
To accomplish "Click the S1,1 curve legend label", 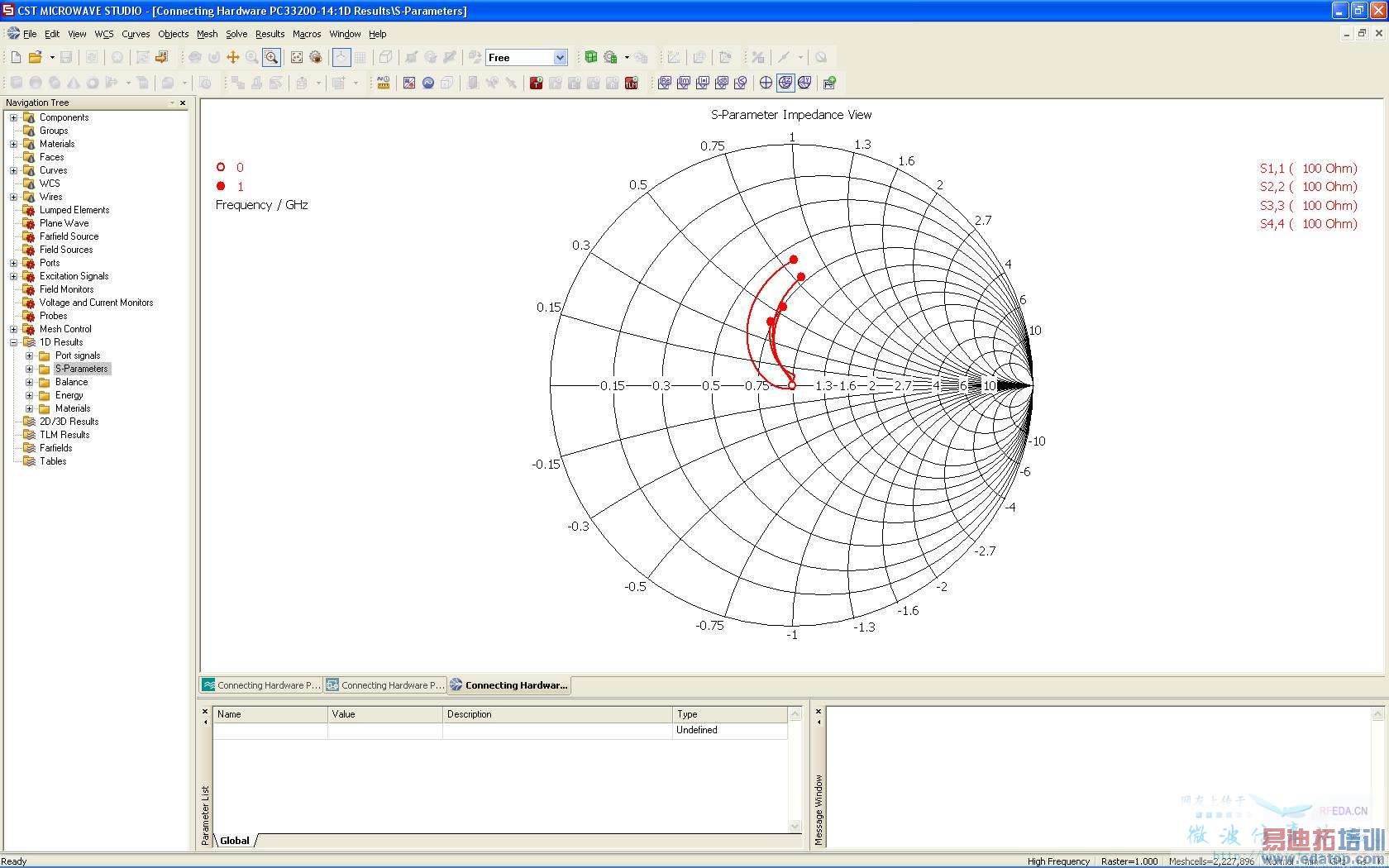I will [1309, 168].
